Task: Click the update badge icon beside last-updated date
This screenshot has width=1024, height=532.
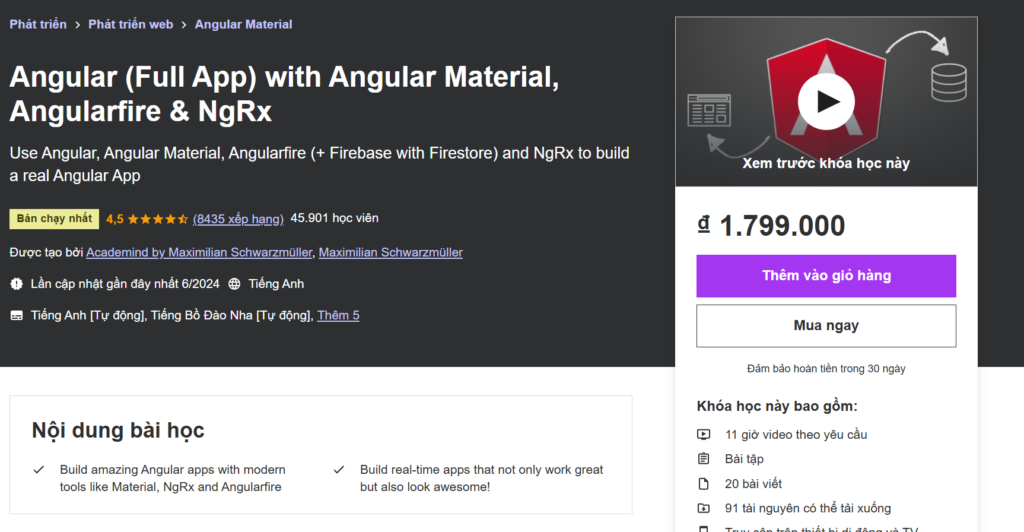Action: pos(16,284)
